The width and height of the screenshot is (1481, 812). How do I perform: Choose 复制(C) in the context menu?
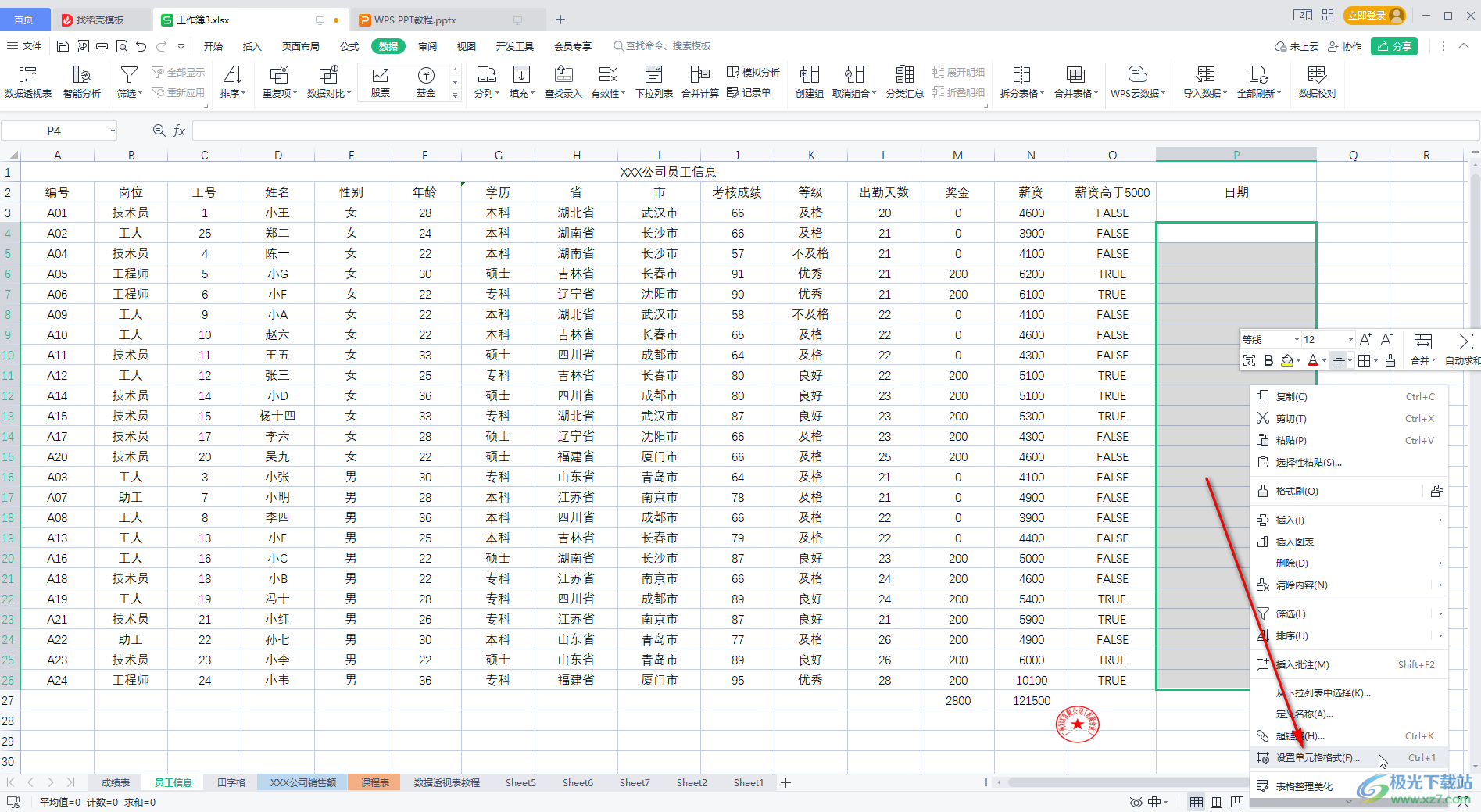1349,396
